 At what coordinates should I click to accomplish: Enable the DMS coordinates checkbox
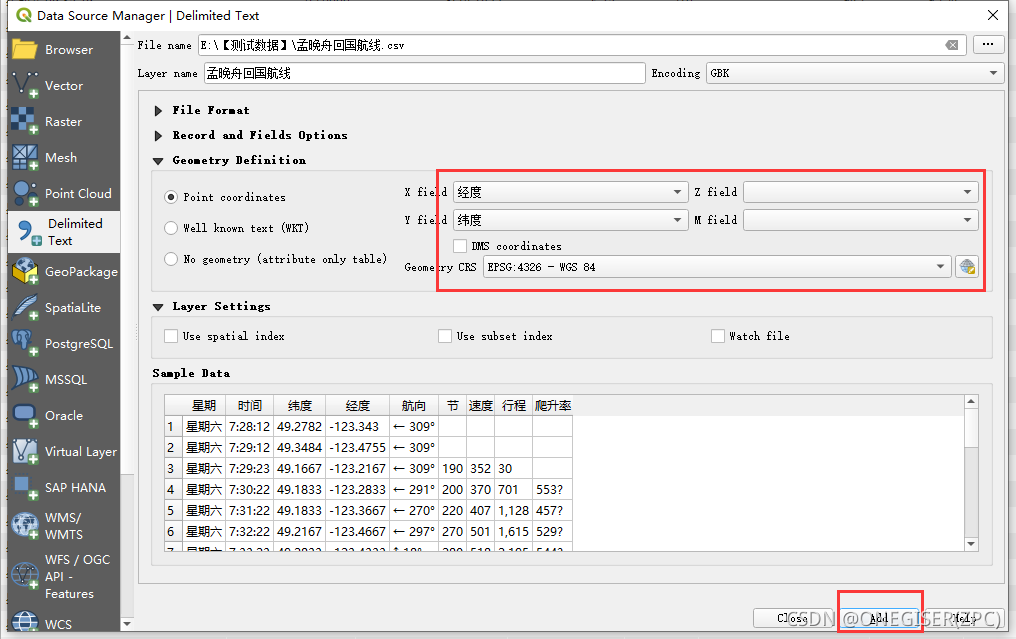[x=460, y=246]
